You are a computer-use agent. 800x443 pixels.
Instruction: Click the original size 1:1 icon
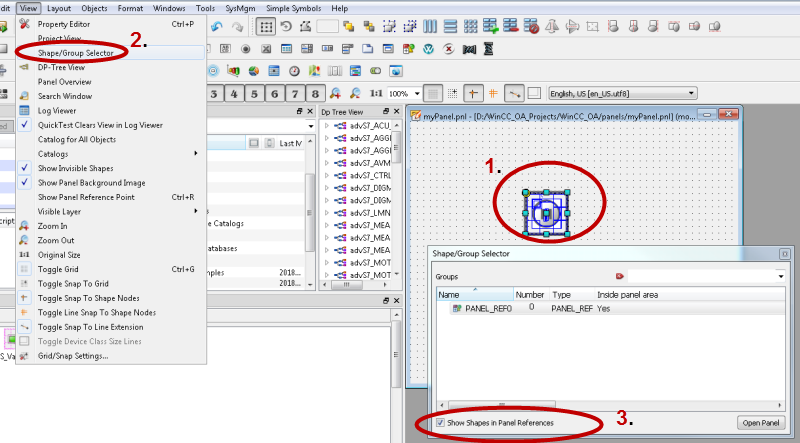[x=377, y=93]
